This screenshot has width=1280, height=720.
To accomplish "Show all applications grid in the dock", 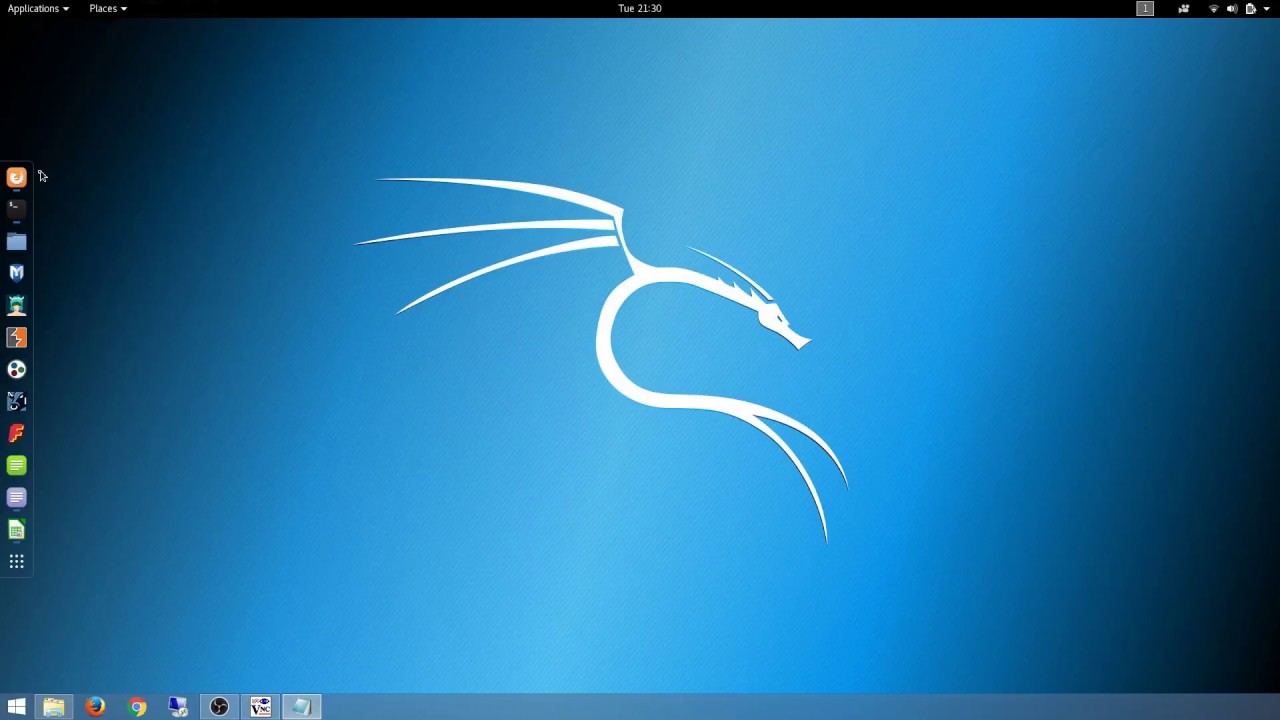I will tap(16, 561).
